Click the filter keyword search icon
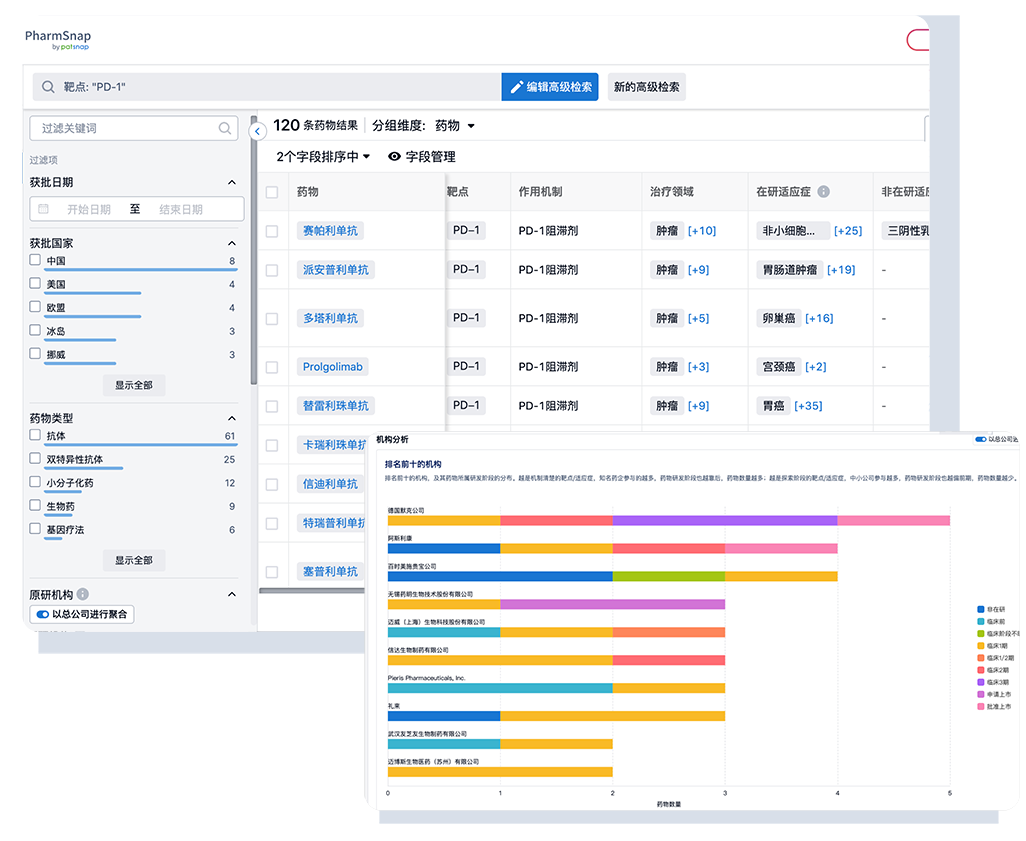The image size is (1026, 841). coord(225,128)
